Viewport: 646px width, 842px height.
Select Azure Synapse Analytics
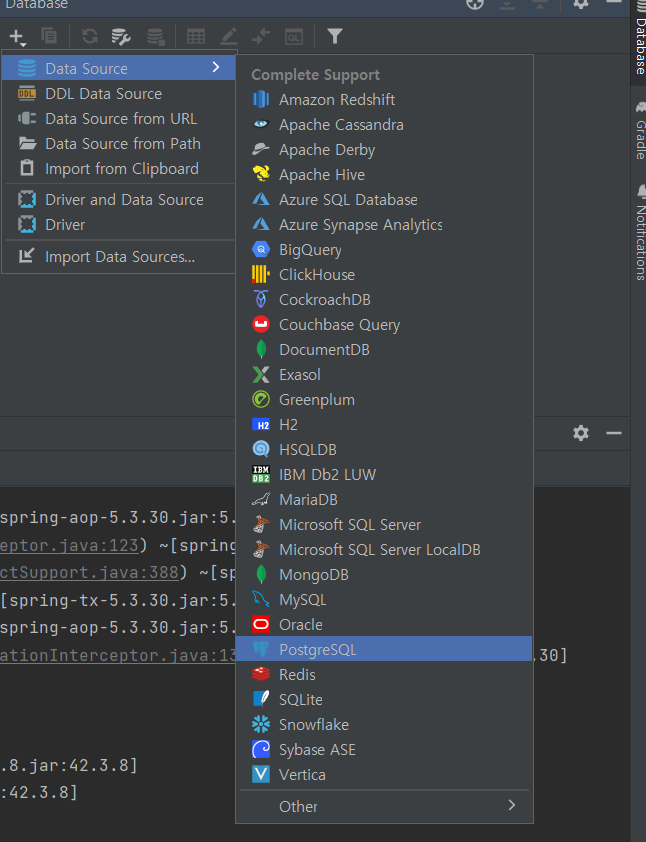coord(384,224)
